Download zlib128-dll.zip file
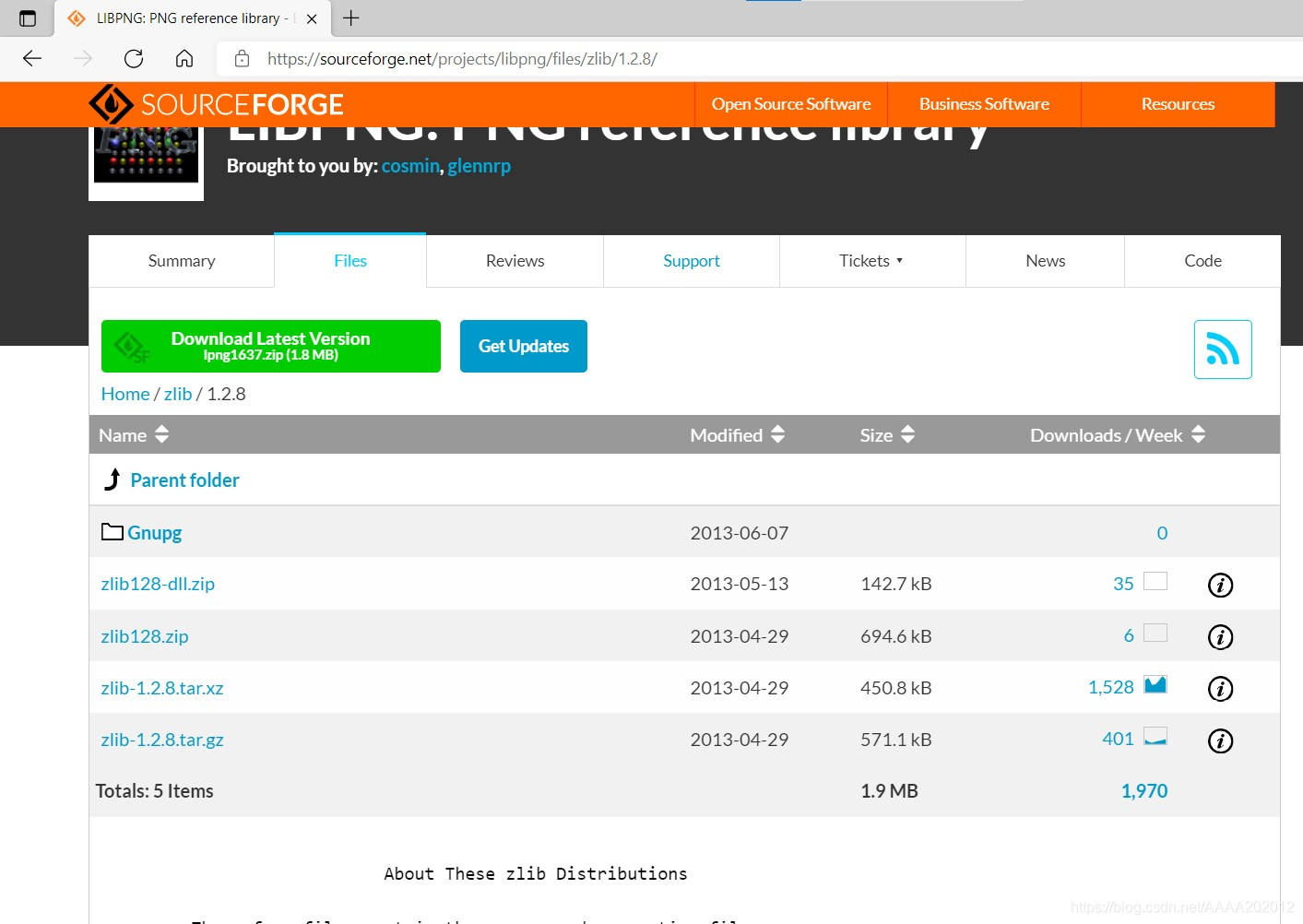The width and height of the screenshot is (1303, 924). coord(158,584)
